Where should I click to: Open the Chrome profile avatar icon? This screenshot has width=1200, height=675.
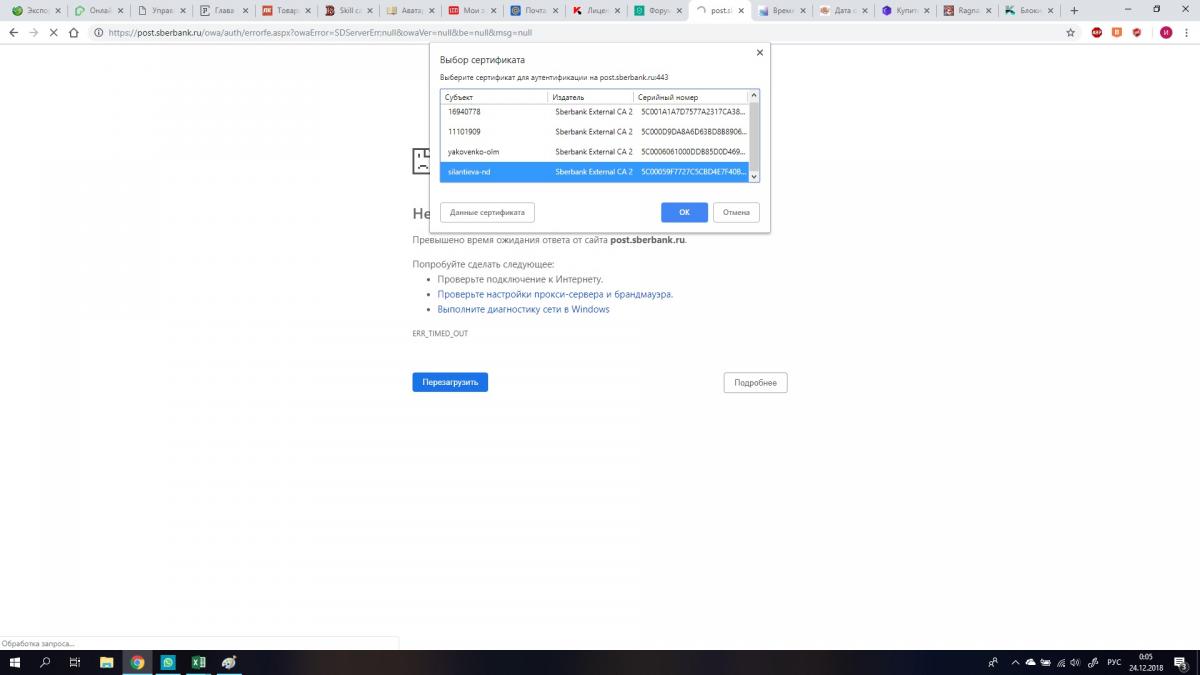tap(1165, 32)
